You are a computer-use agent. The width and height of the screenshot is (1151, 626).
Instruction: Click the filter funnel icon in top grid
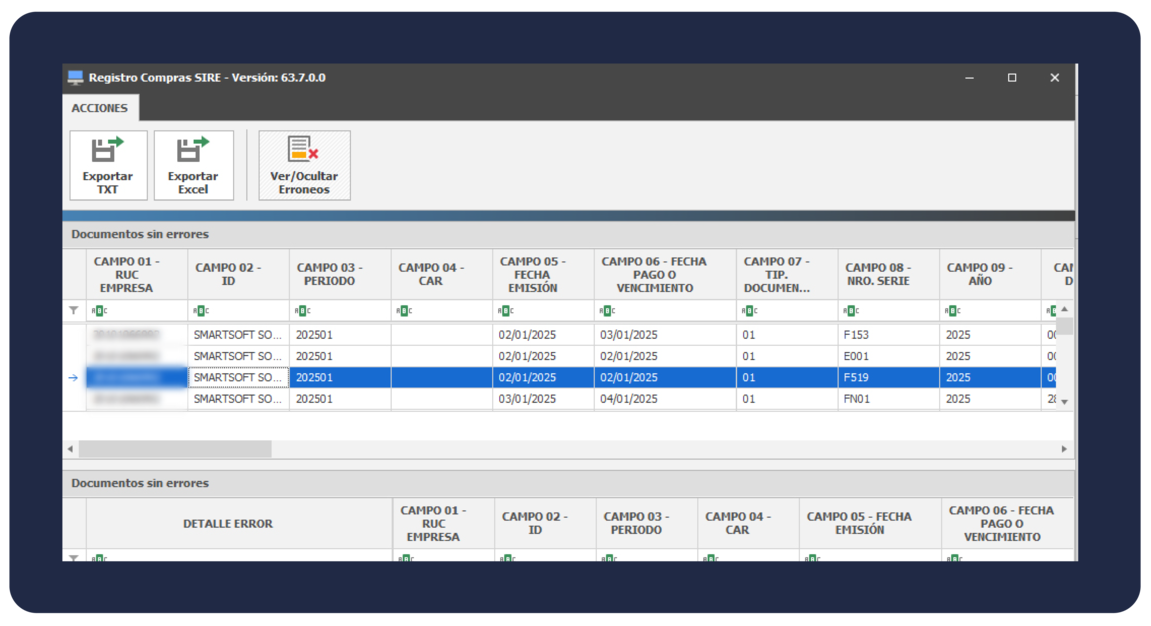point(73,311)
